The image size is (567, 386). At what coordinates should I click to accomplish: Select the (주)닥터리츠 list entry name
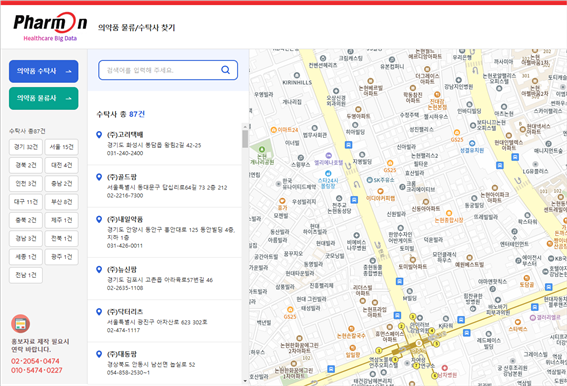pos(125,311)
